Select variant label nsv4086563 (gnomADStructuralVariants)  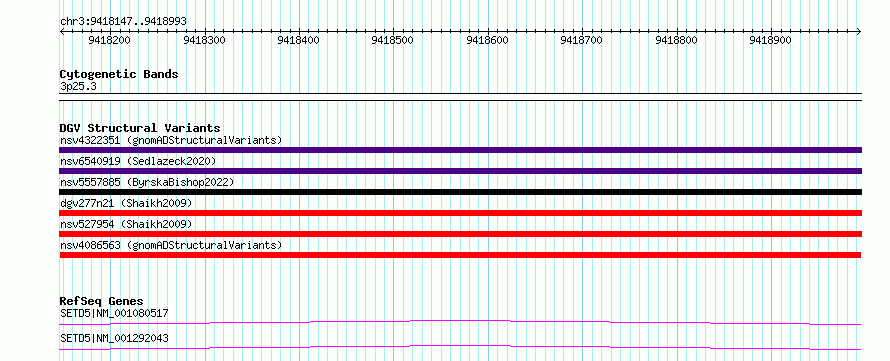(x=171, y=245)
